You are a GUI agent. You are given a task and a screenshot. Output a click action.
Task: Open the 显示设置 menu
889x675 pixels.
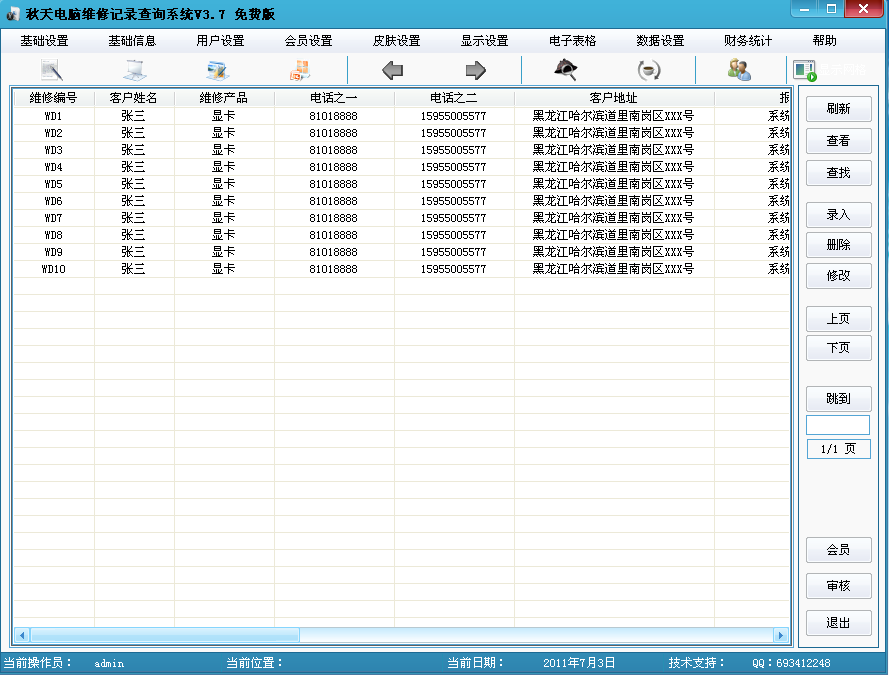point(484,41)
